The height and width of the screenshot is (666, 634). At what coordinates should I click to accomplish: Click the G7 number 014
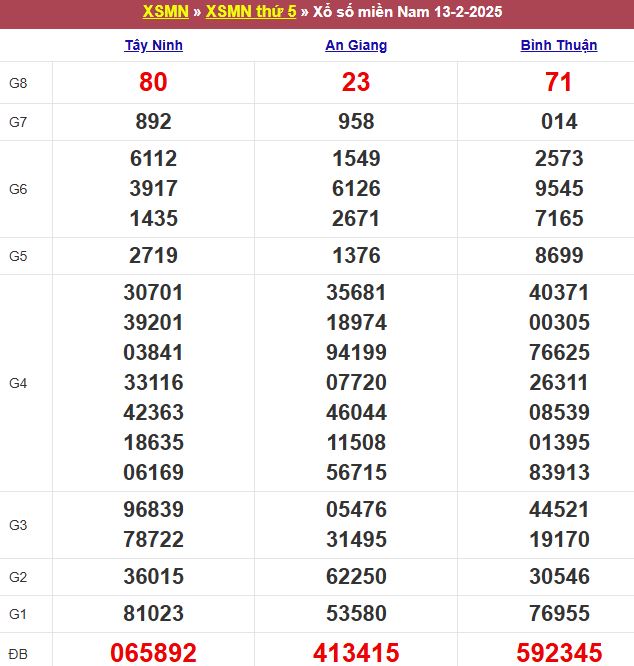click(559, 121)
